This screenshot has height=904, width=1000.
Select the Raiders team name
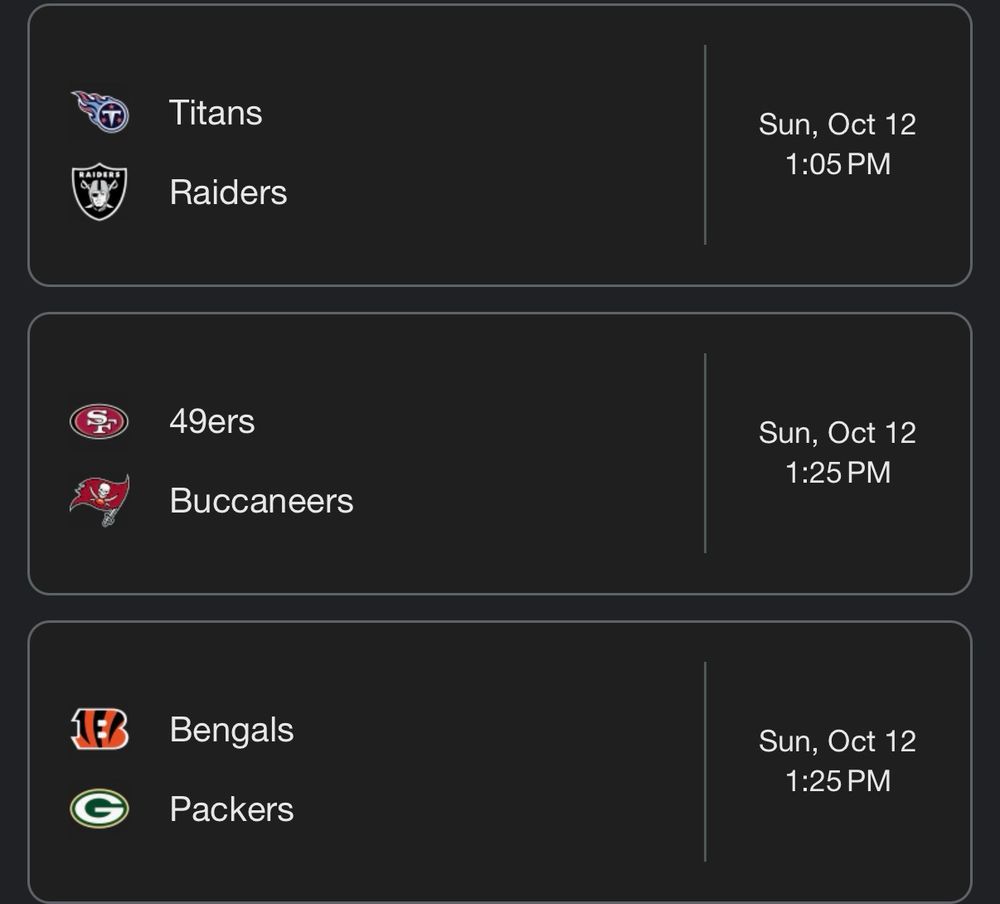(x=228, y=192)
